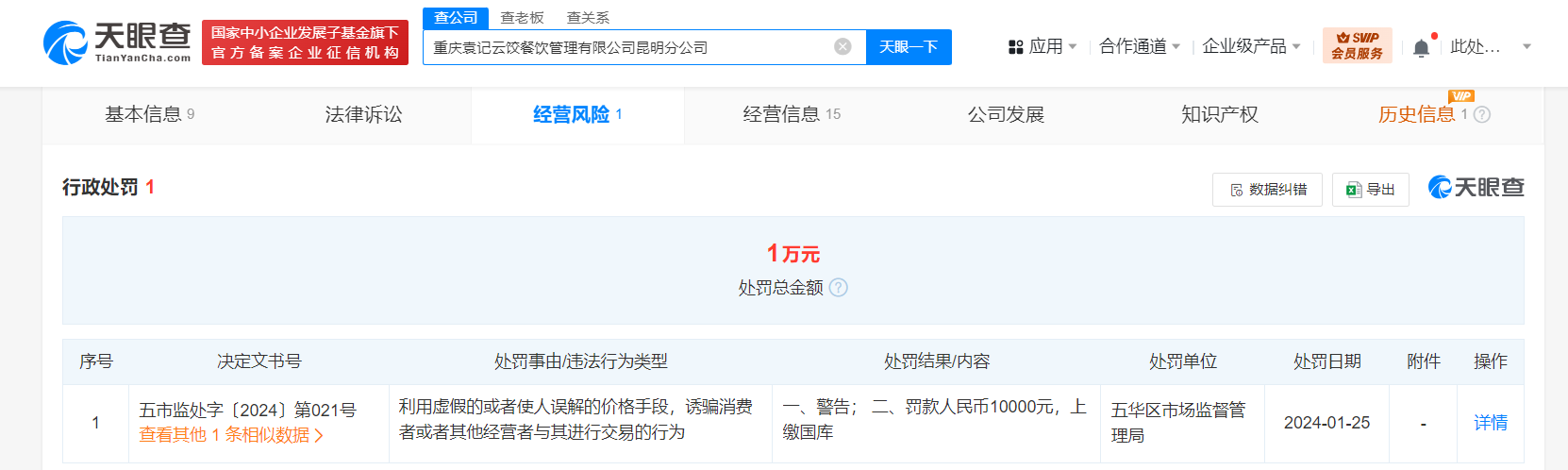Viewport: 1568px width, 470px height.
Task: Click the 数据纠错 button
Action: [x=1267, y=190]
